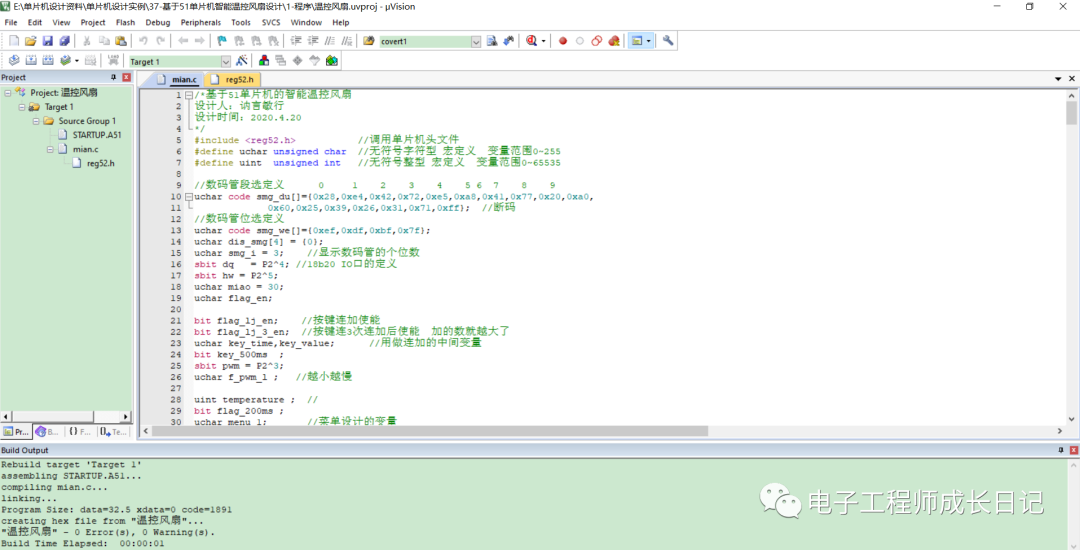Viewport: 1080px width, 550px height.
Task: Switch to the reg52.h tab
Action: (240, 79)
